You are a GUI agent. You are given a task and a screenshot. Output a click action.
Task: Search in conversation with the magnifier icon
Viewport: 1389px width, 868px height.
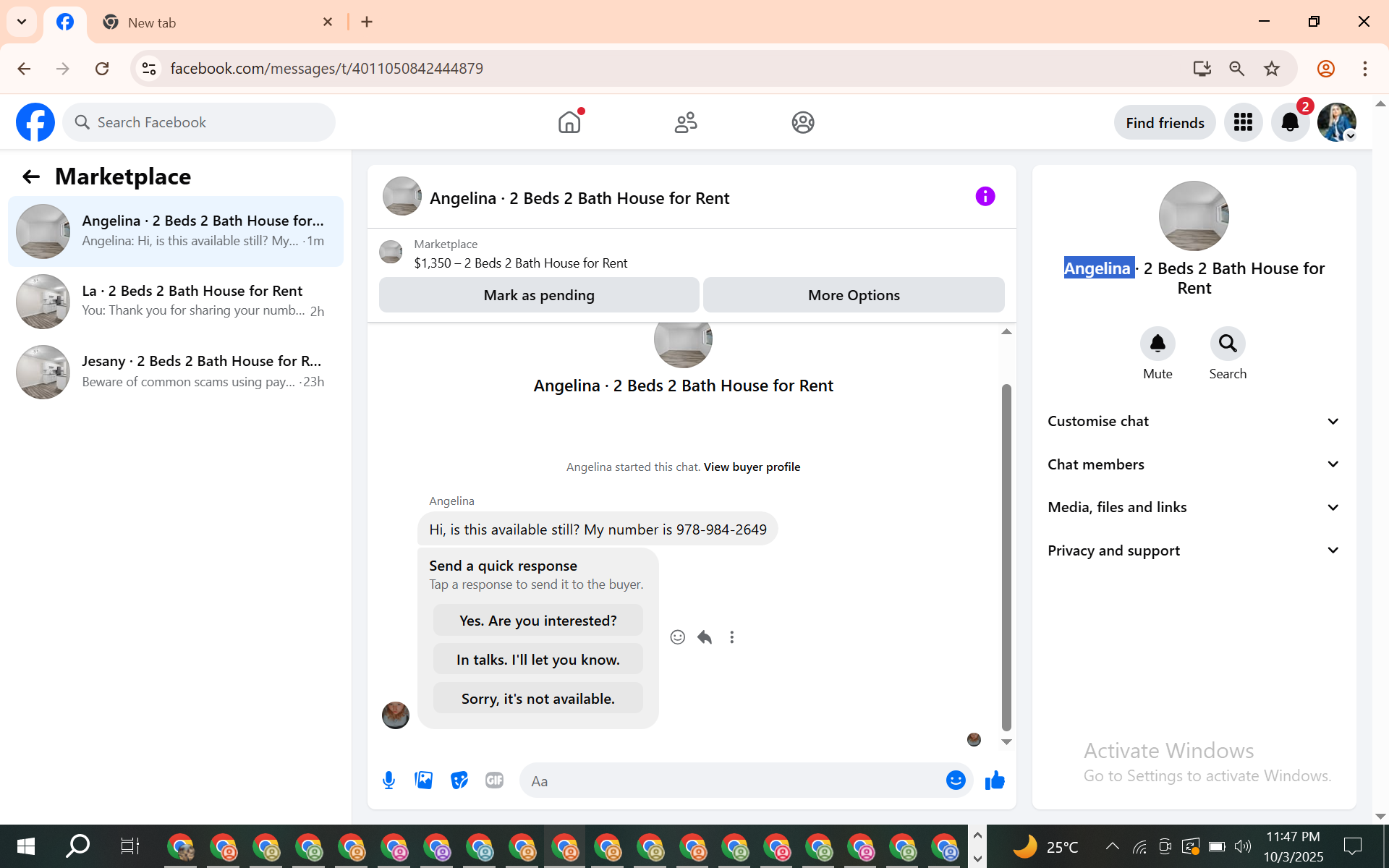pyautogui.click(x=1228, y=344)
